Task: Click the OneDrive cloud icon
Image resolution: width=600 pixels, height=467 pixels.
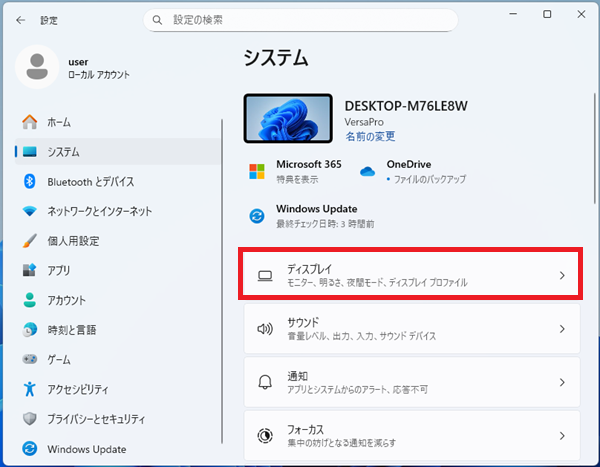Action: [367, 171]
